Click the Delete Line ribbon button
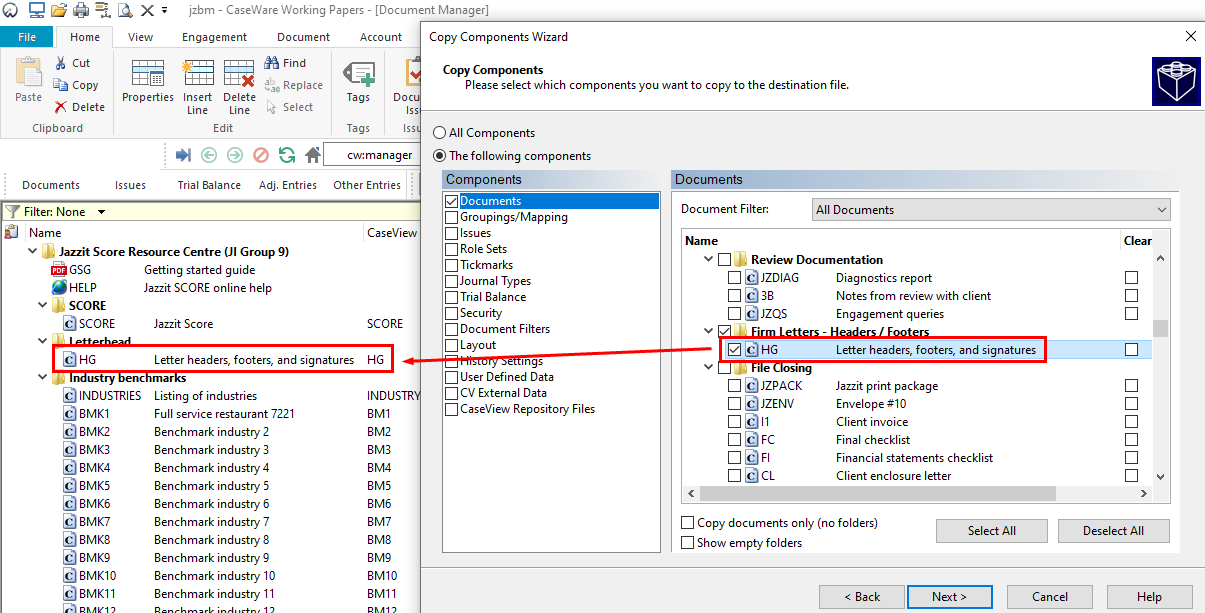1205x613 pixels. click(239, 87)
